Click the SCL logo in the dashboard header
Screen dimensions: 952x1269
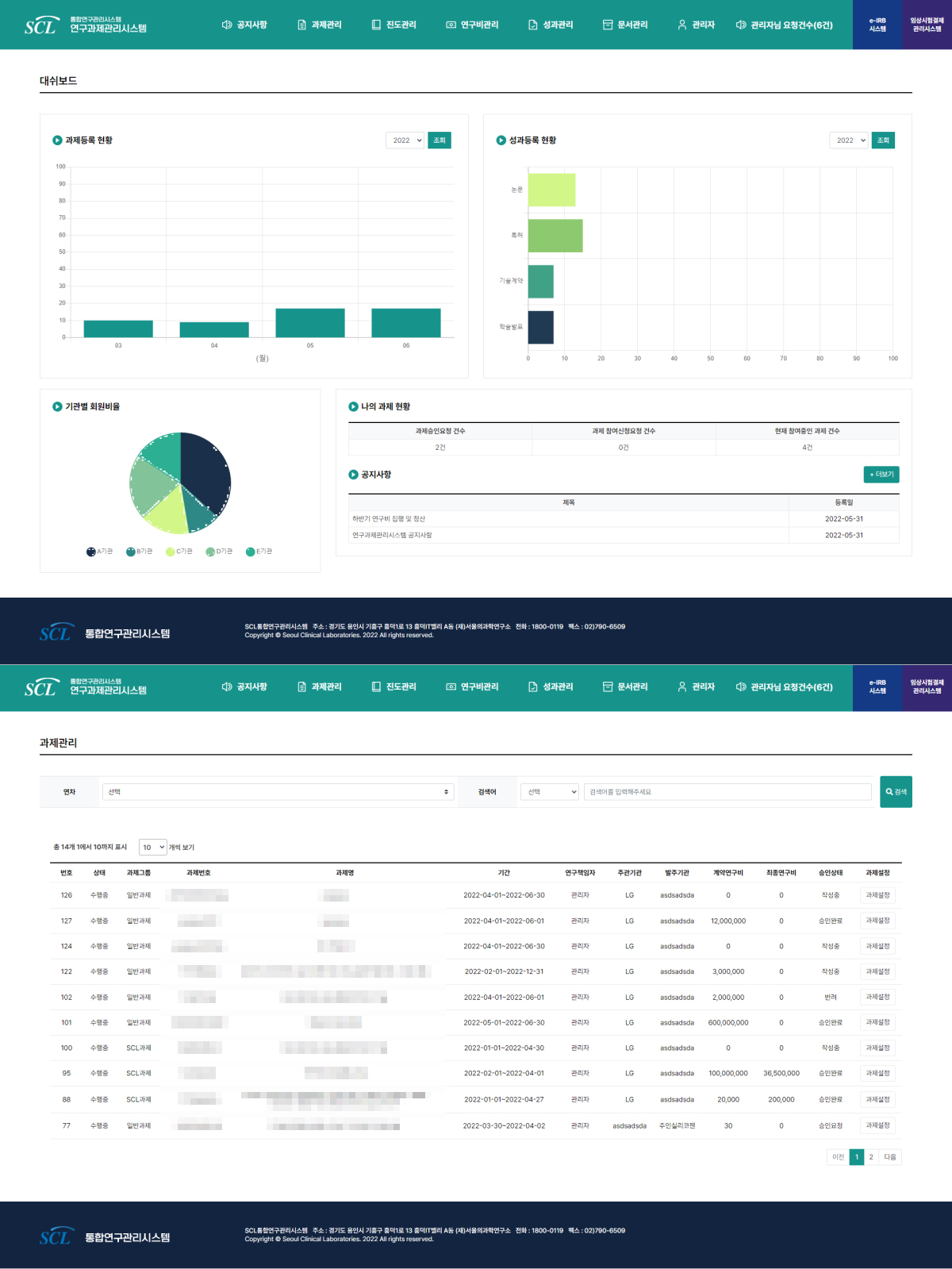(x=41, y=25)
